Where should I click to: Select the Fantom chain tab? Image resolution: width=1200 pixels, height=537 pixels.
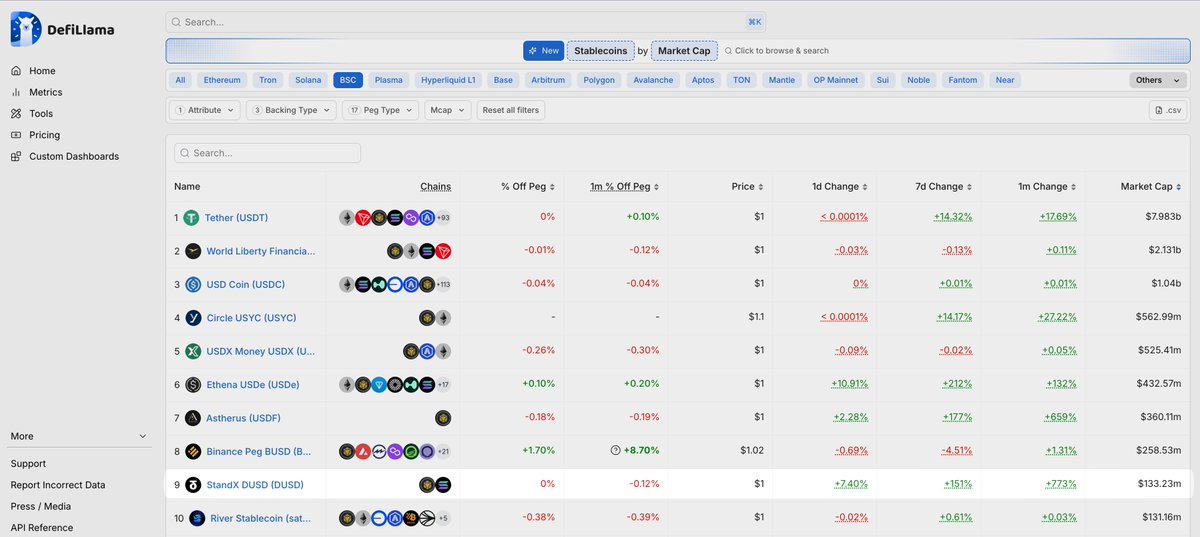click(963, 80)
